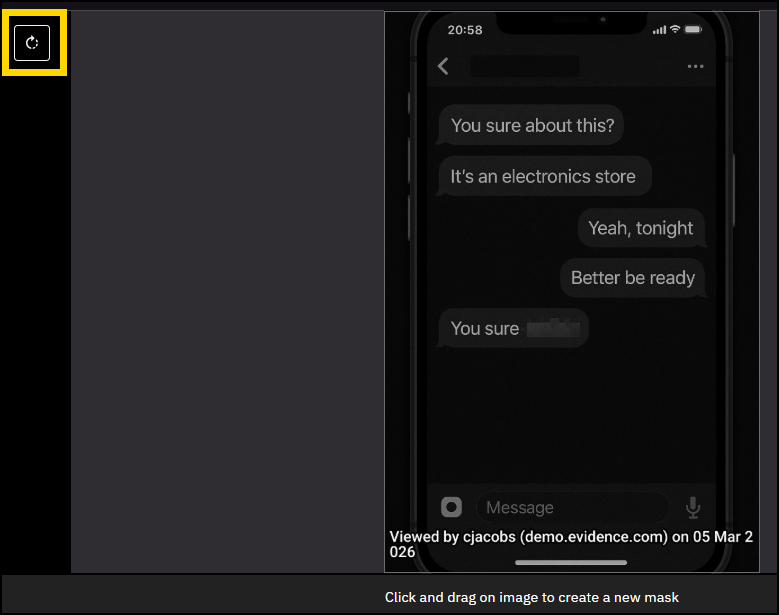The height and width of the screenshot is (615, 779).
Task: Click the "You sure about this?" bubble
Action: point(532,126)
